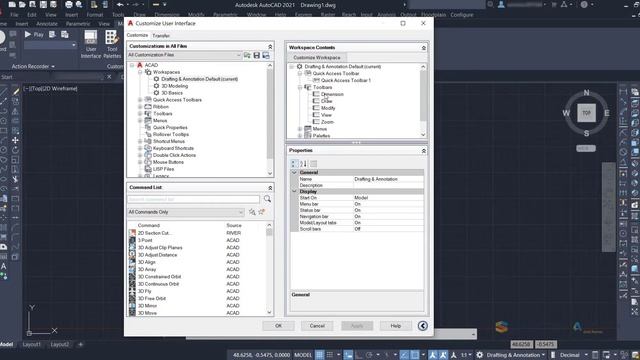
Task: Expand the Quick Access Toolbars tree node
Action: (x=140, y=100)
